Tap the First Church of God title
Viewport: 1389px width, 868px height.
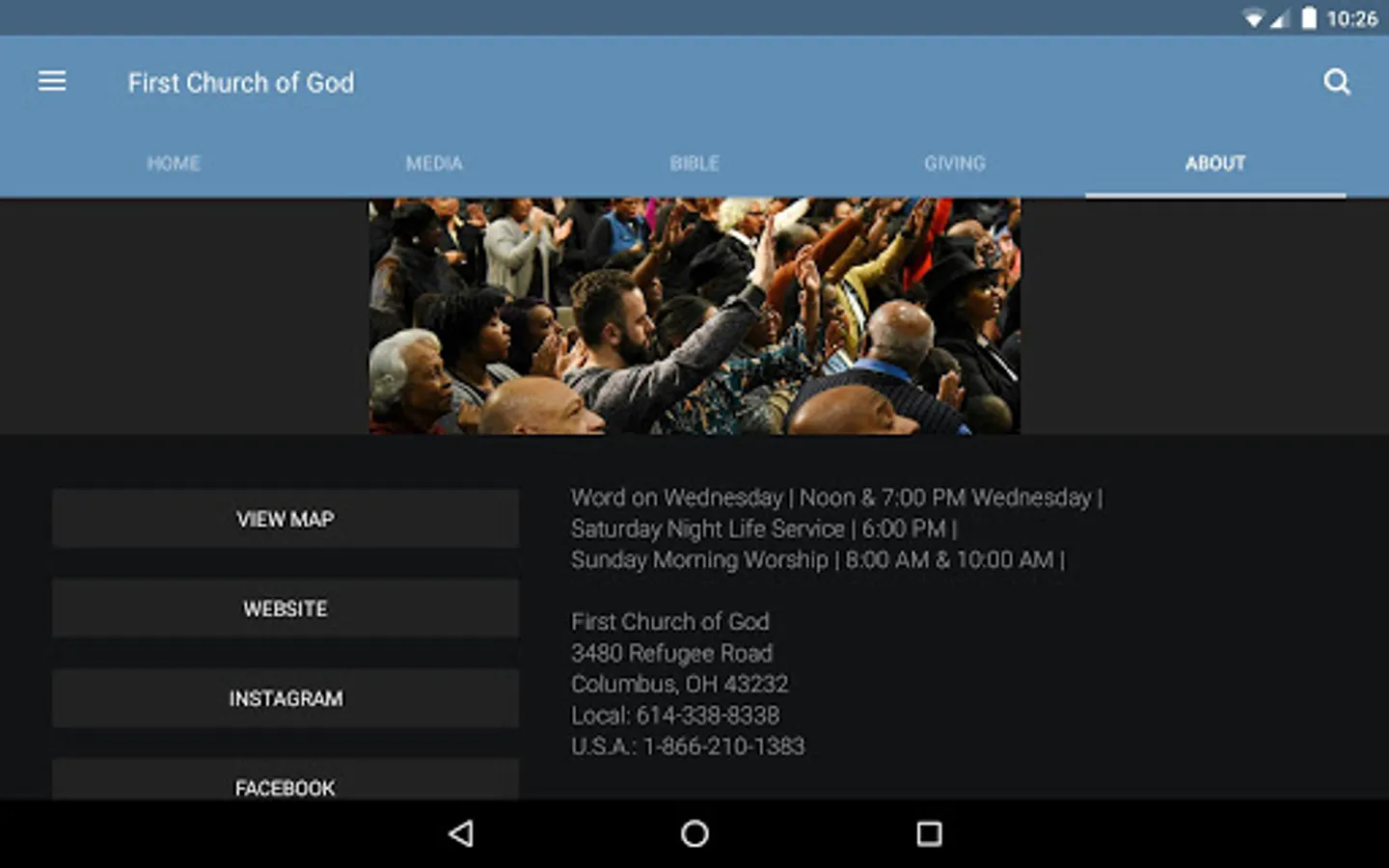[241, 83]
